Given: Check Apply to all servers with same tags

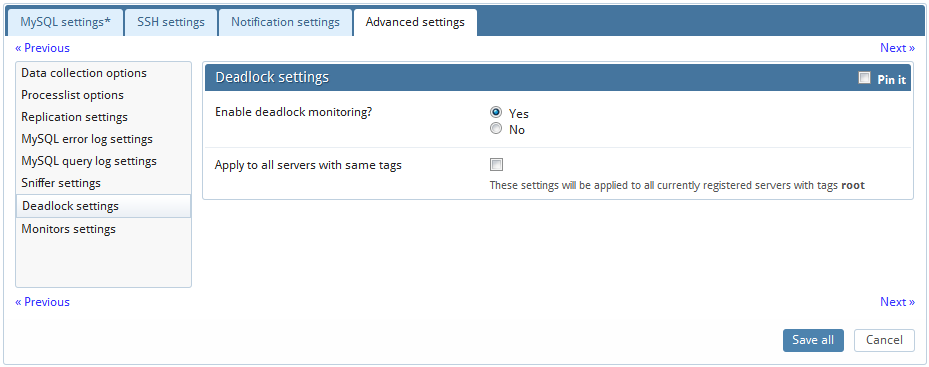Looking at the screenshot, I should (496, 165).
